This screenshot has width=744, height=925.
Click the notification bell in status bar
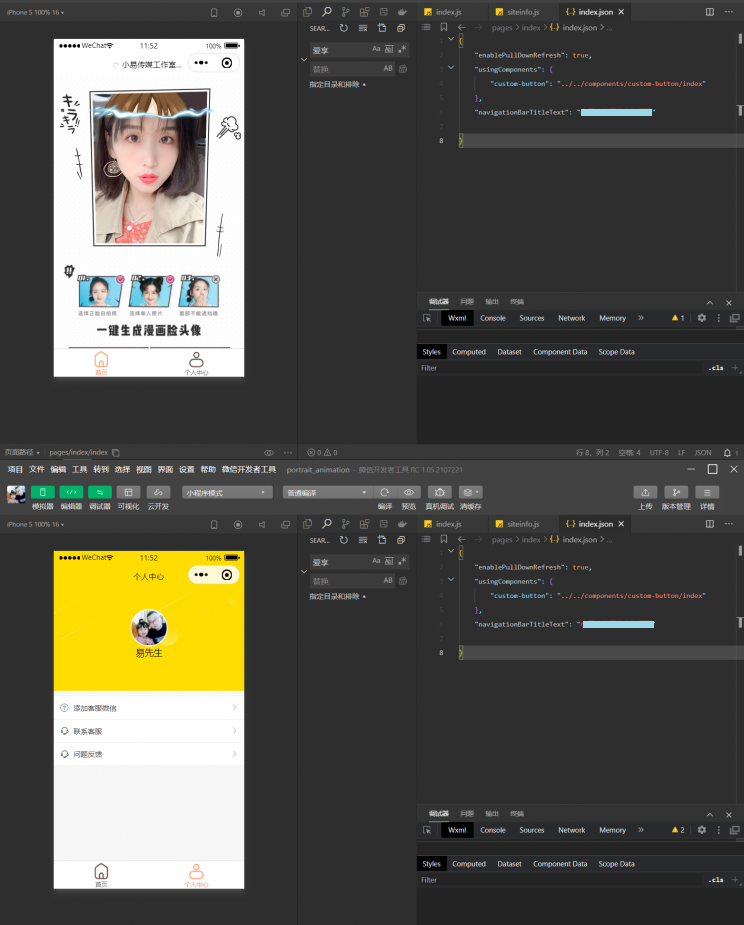(x=727, y=452)
